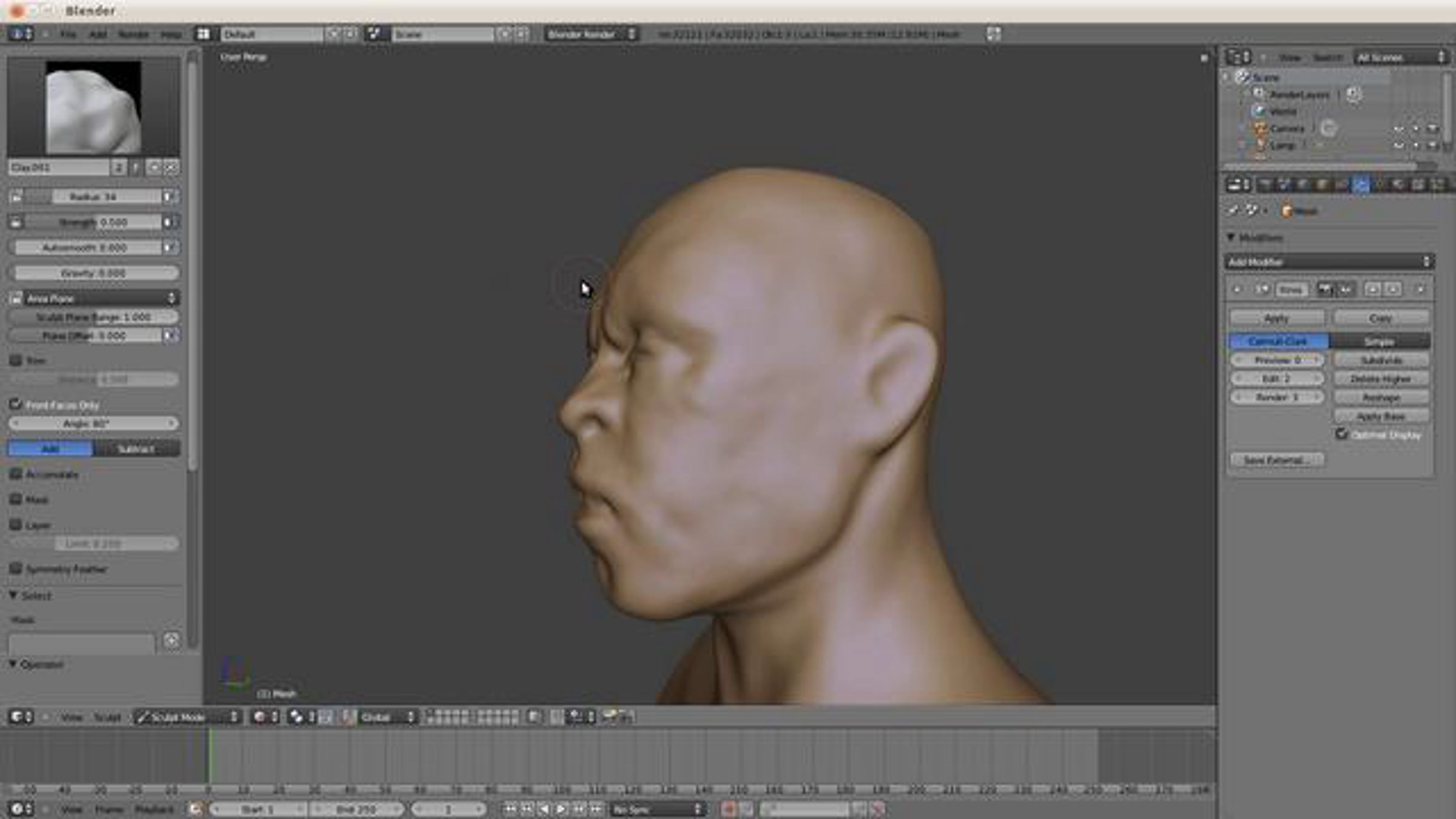Enable the Accumulate checkbox
Screen dimensions: 1456x819
click(16, 474)
